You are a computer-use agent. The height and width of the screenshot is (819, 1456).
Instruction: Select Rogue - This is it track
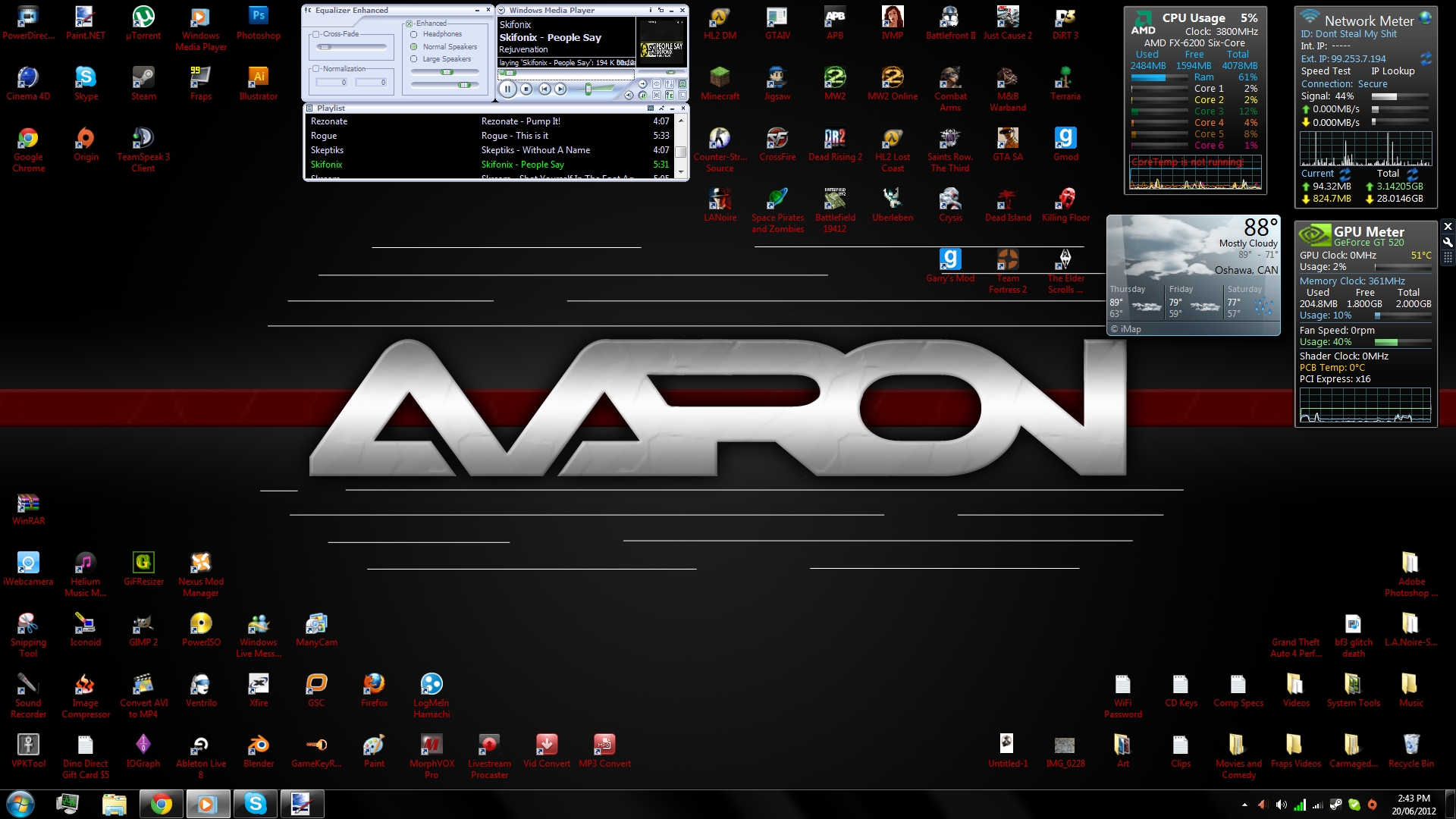pyautogui.click(x=514, y=136)
